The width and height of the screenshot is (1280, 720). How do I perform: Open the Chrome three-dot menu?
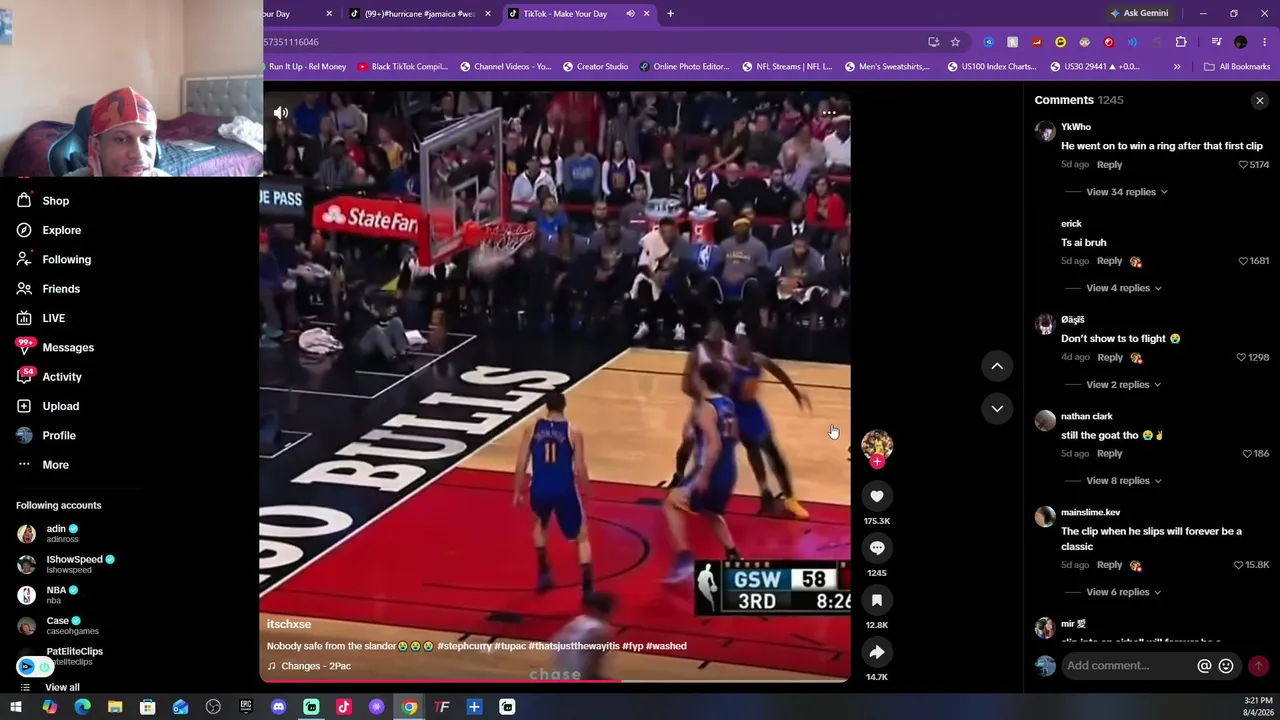click(x=1265, y=42)
